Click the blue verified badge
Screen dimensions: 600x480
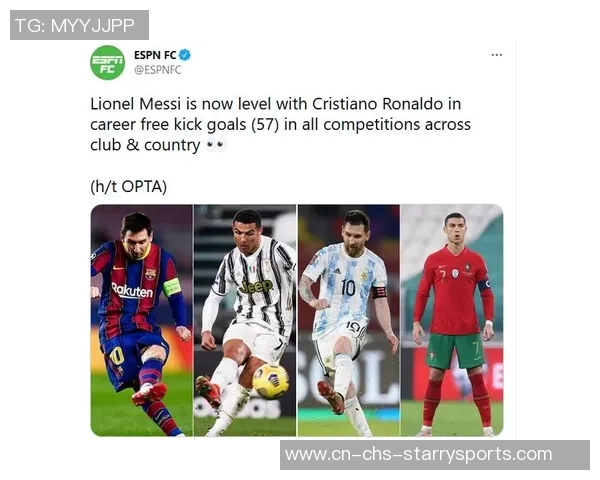coord(185,55)
